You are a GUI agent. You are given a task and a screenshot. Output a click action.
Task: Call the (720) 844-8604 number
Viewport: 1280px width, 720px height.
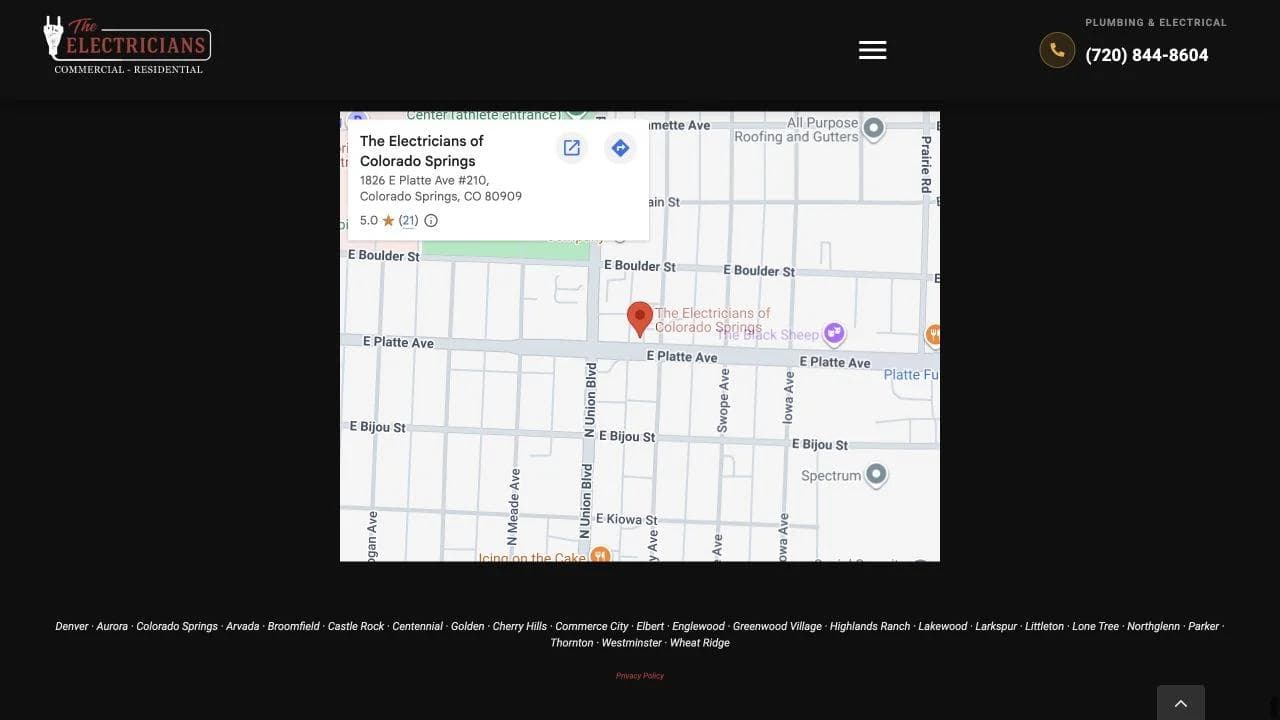coord(1147,55)
